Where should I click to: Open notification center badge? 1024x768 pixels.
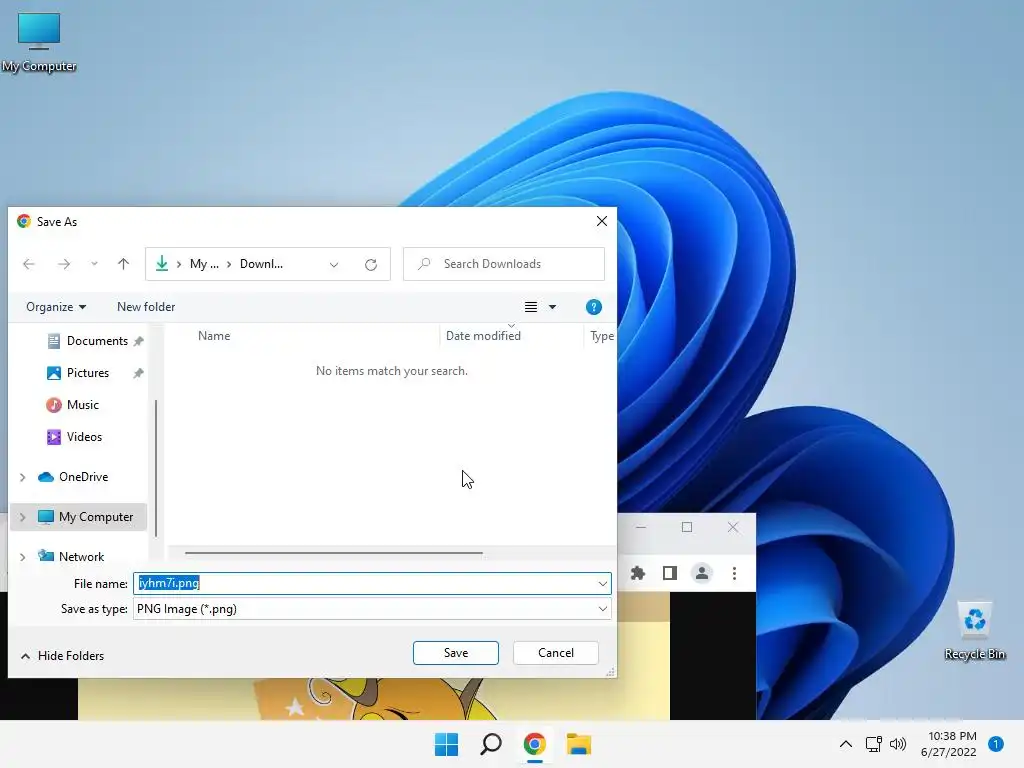coord(996,744)
